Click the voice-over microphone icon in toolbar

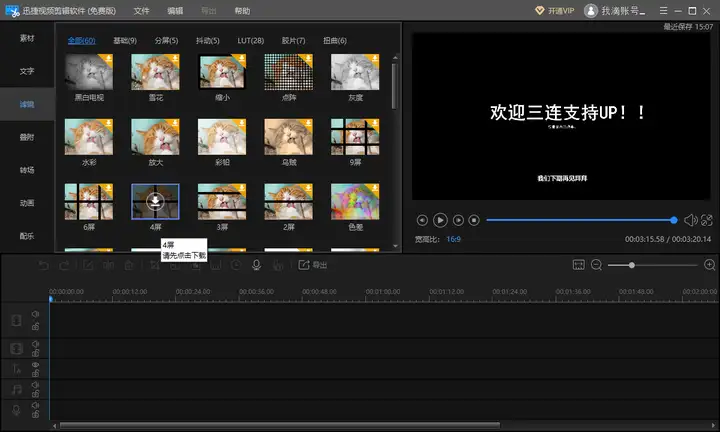click(x=257, y=265)
